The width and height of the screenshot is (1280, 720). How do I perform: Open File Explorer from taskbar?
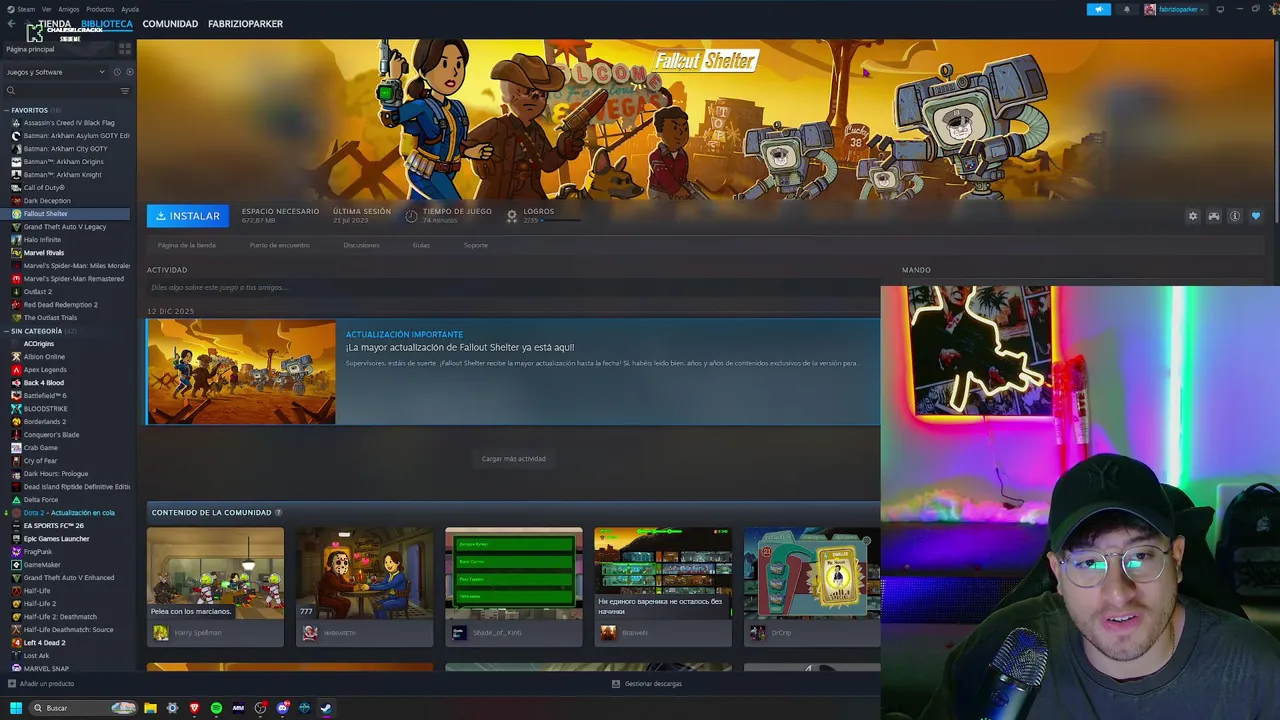150,708
